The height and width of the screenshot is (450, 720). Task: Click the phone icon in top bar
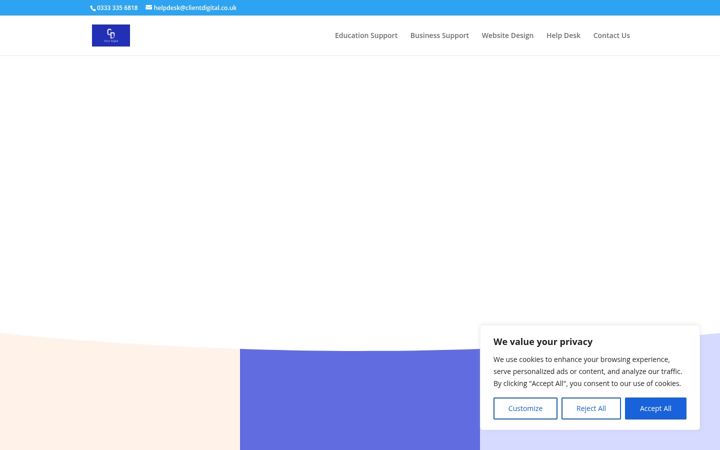(x=93, y=8)
